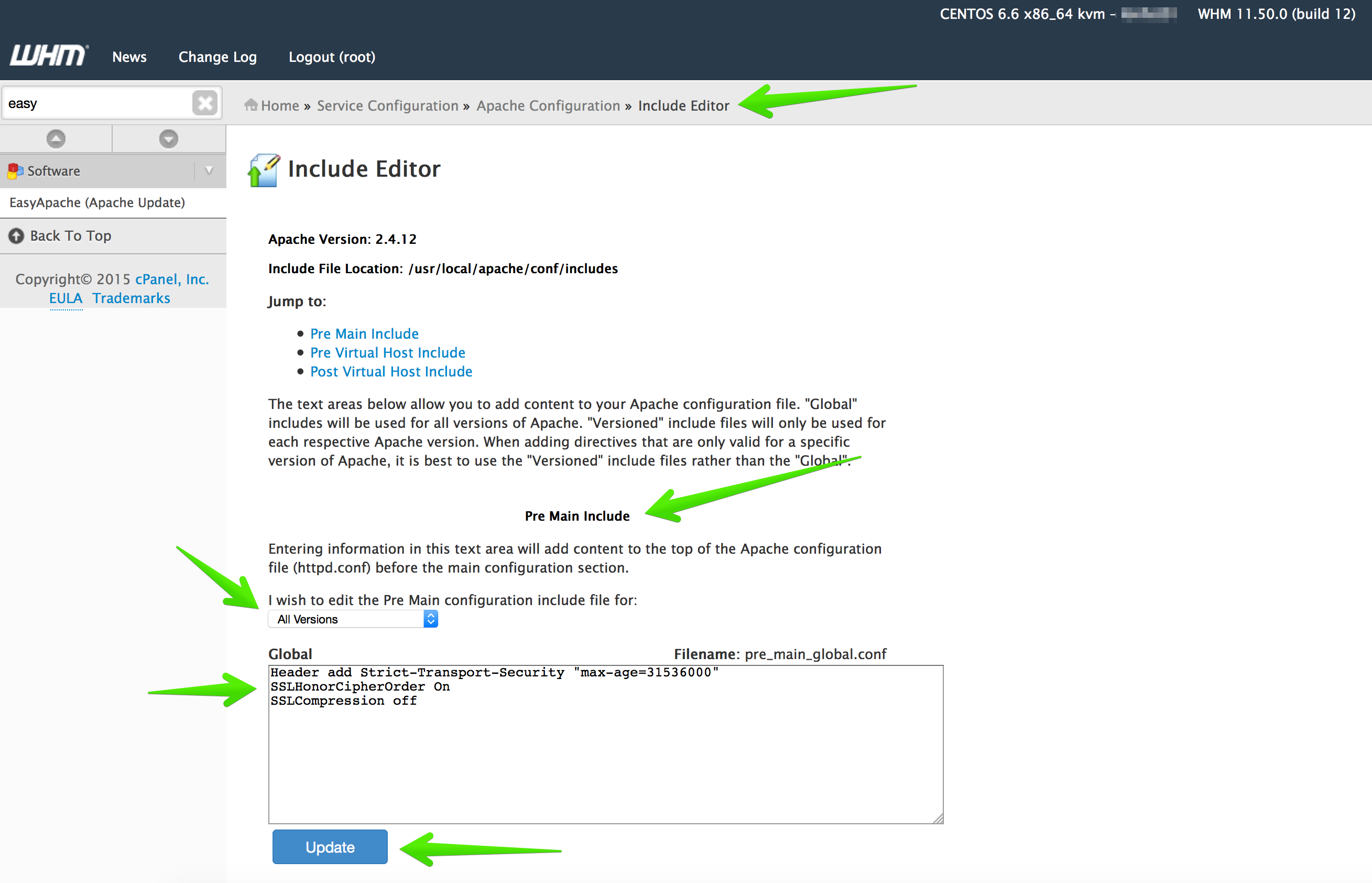
Task: Click the 'Include File Location' path text
Action: pyautogui.click(x=443, y=268)
